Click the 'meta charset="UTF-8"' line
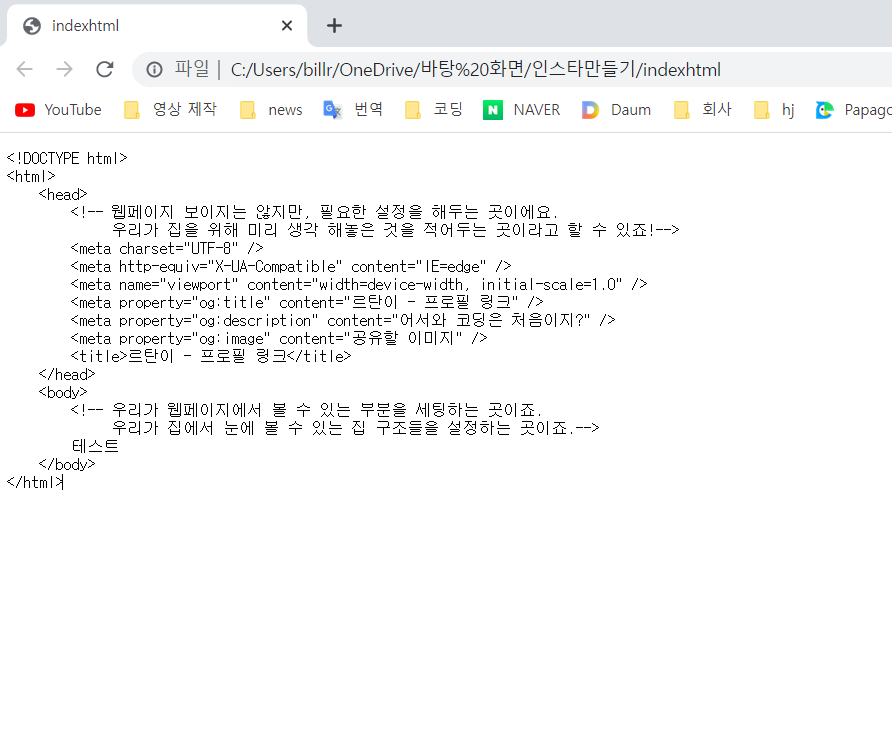Screen dimensions: 892x755 167,248
